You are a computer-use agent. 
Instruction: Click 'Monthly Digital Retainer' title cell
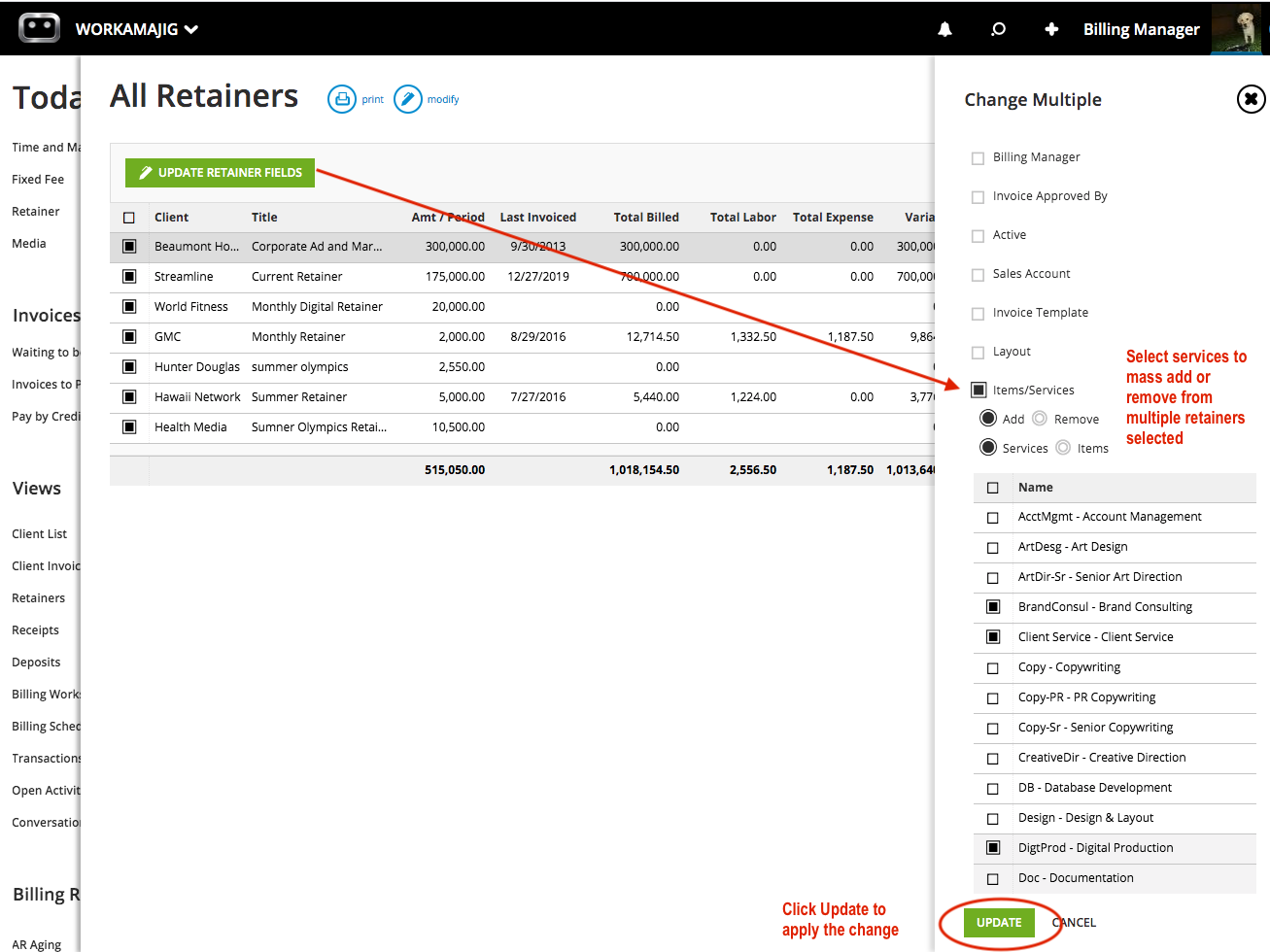(x=317, y=307)
